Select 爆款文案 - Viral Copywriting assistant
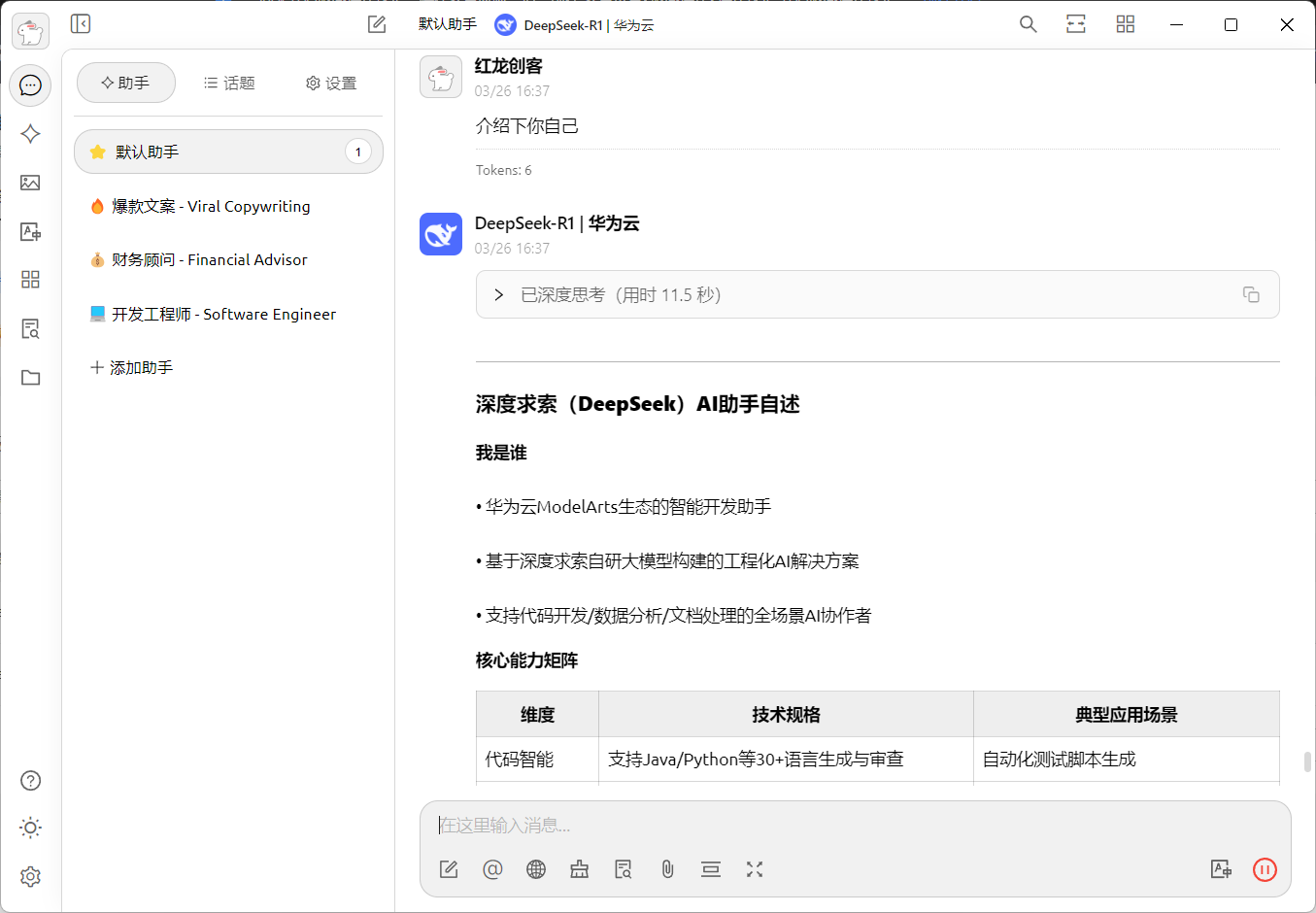This screenshot has height=913, width=1316. [228, 206]
